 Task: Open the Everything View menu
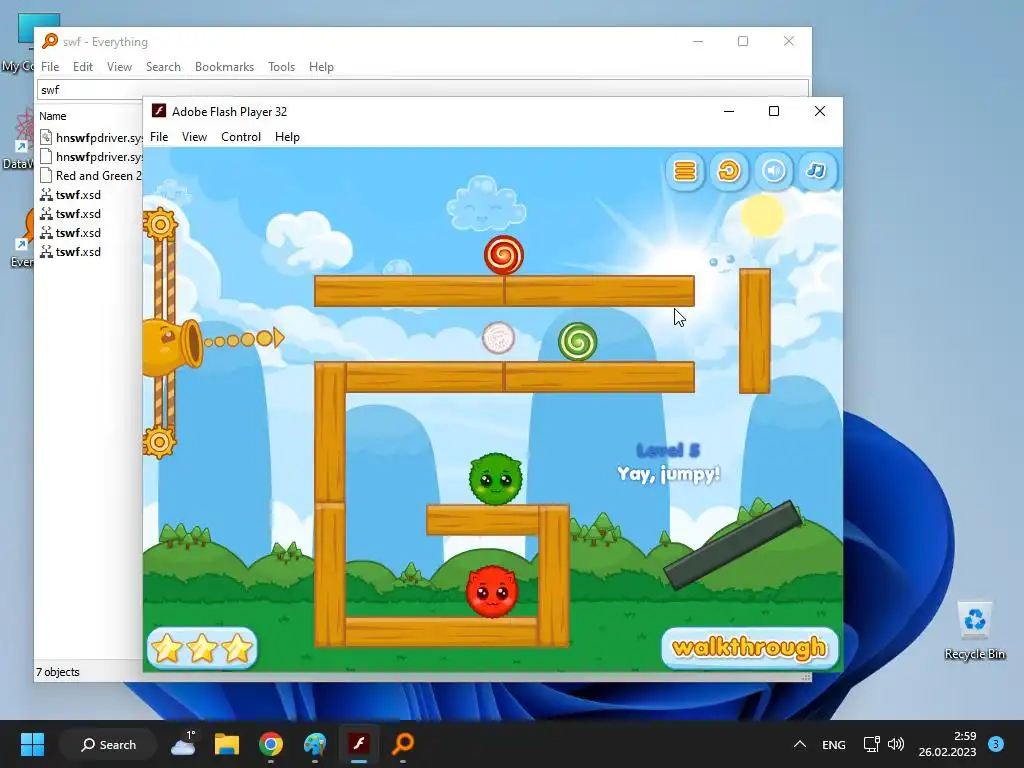pyautogui.click(x=120, y=67)
